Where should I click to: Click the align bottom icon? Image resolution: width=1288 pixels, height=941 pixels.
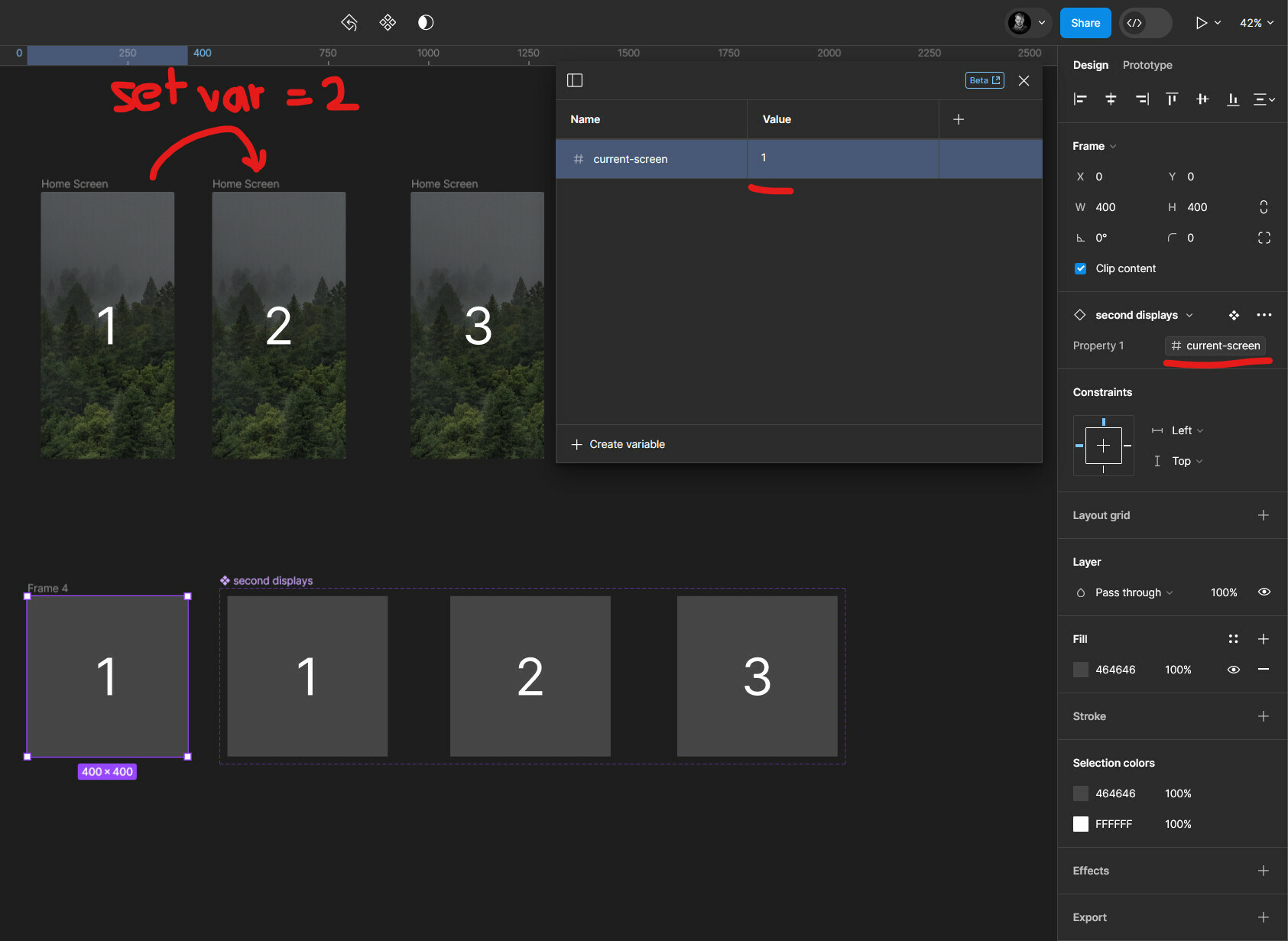pyautogui.click(x=1233, y=99)
